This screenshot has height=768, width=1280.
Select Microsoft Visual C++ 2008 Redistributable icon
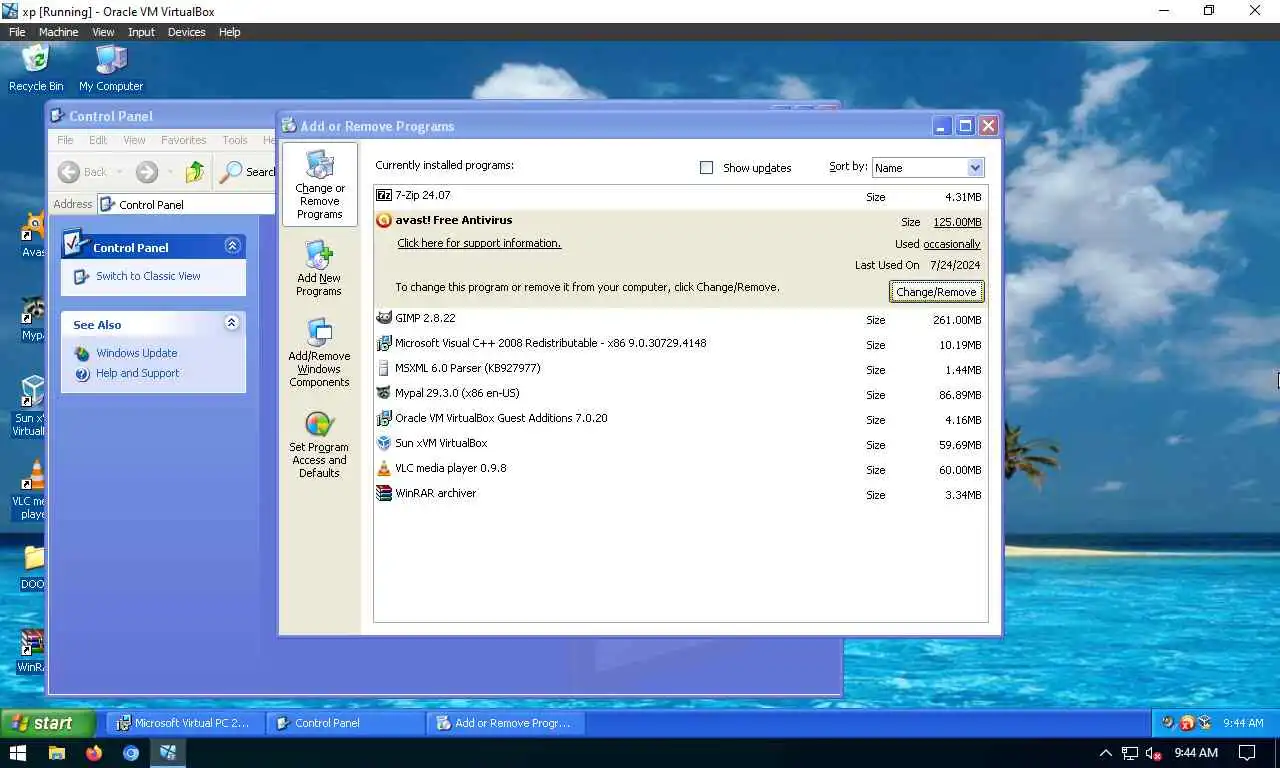coord(384,343)
